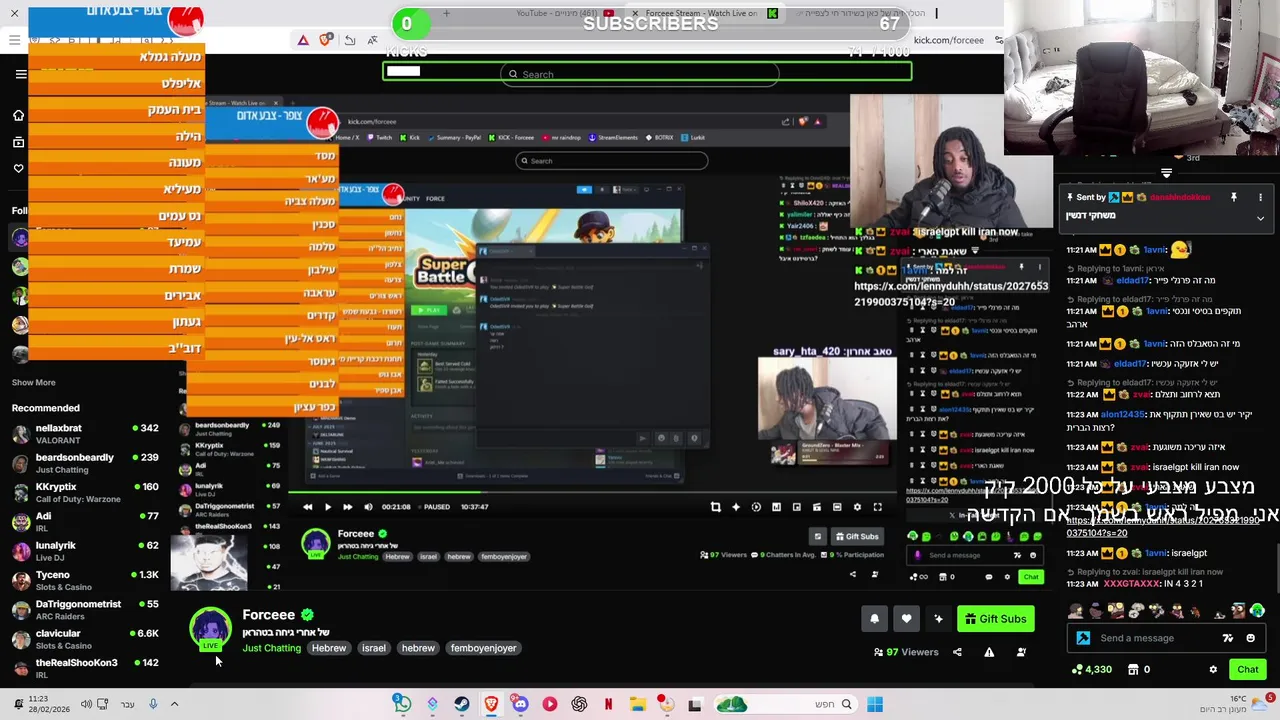Click play button on the inner video player
Screen dimensions: 1280x720
coord(328,507)
